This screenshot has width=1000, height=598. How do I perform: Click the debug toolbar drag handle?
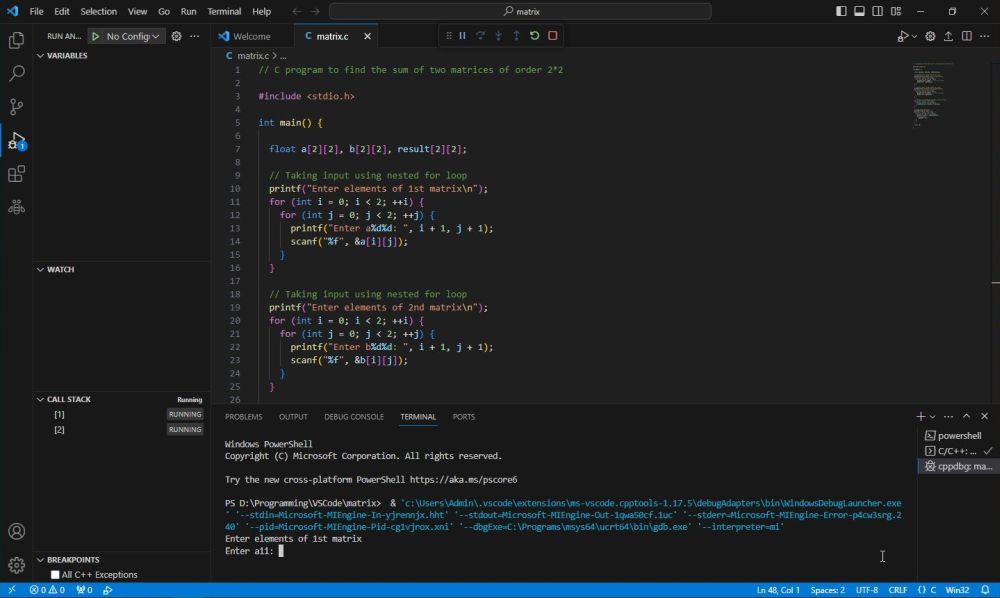pos(449,36)
